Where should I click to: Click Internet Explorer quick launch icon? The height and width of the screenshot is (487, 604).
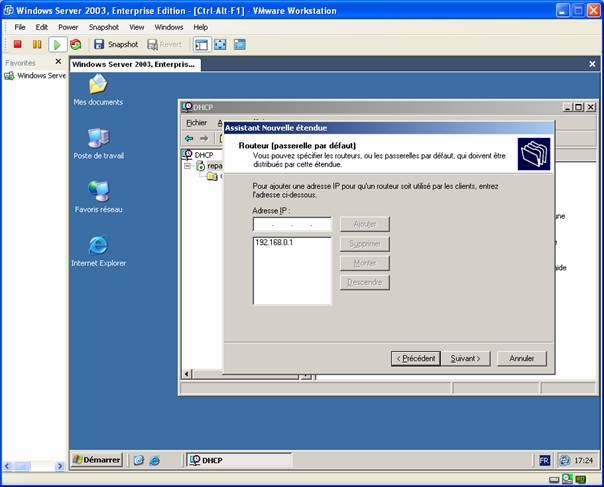click(154, 460)
